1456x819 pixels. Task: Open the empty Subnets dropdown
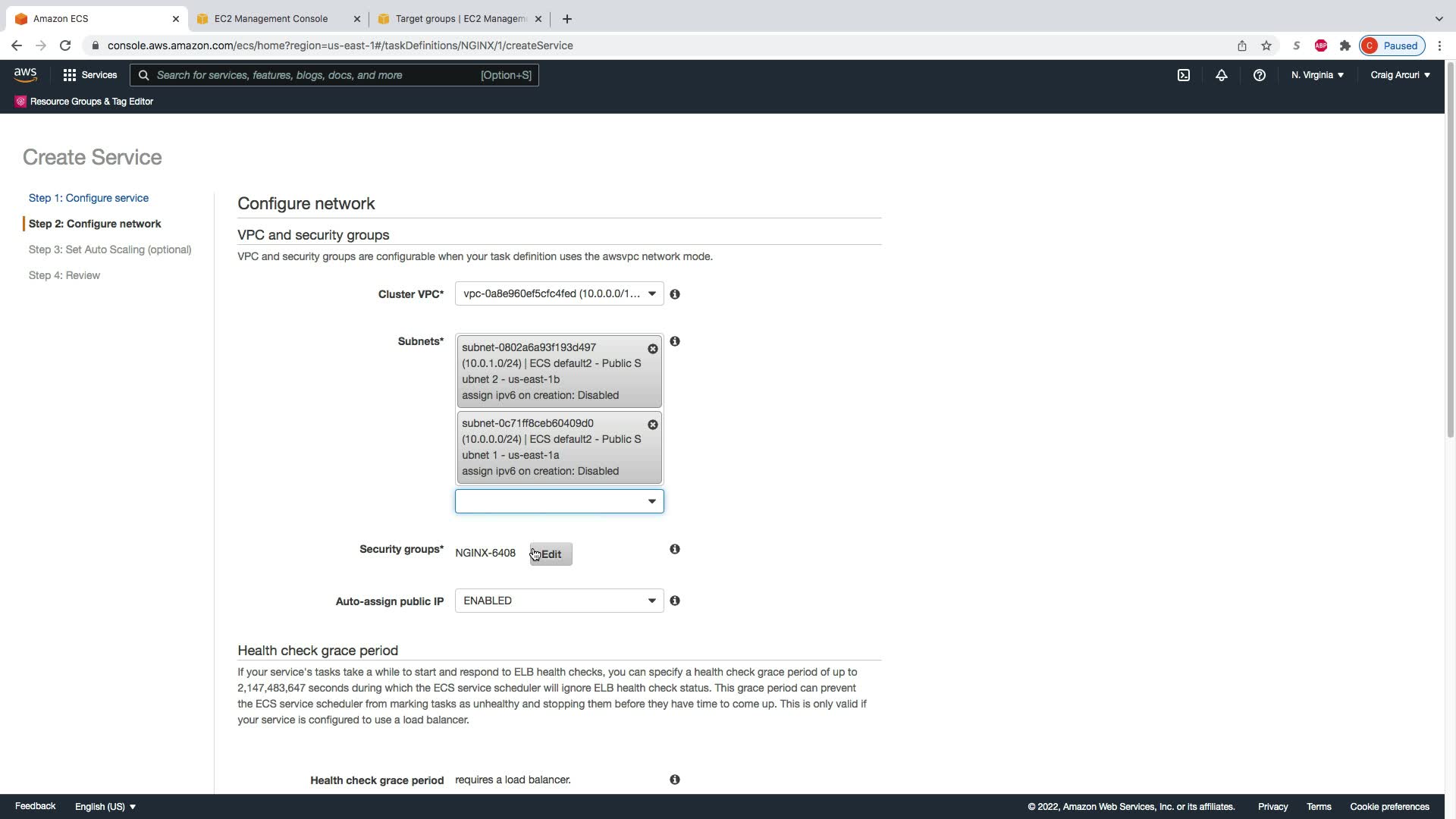(559, 501)
